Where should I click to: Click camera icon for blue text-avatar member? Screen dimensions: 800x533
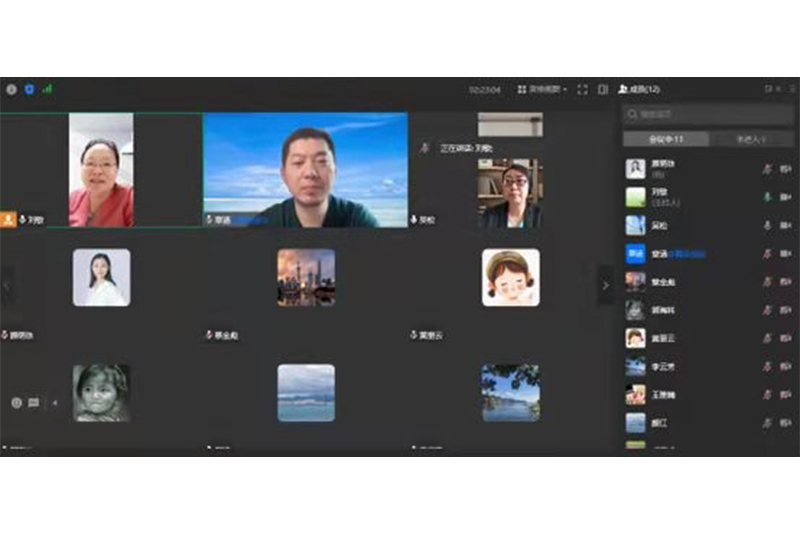tap(786, 253)
